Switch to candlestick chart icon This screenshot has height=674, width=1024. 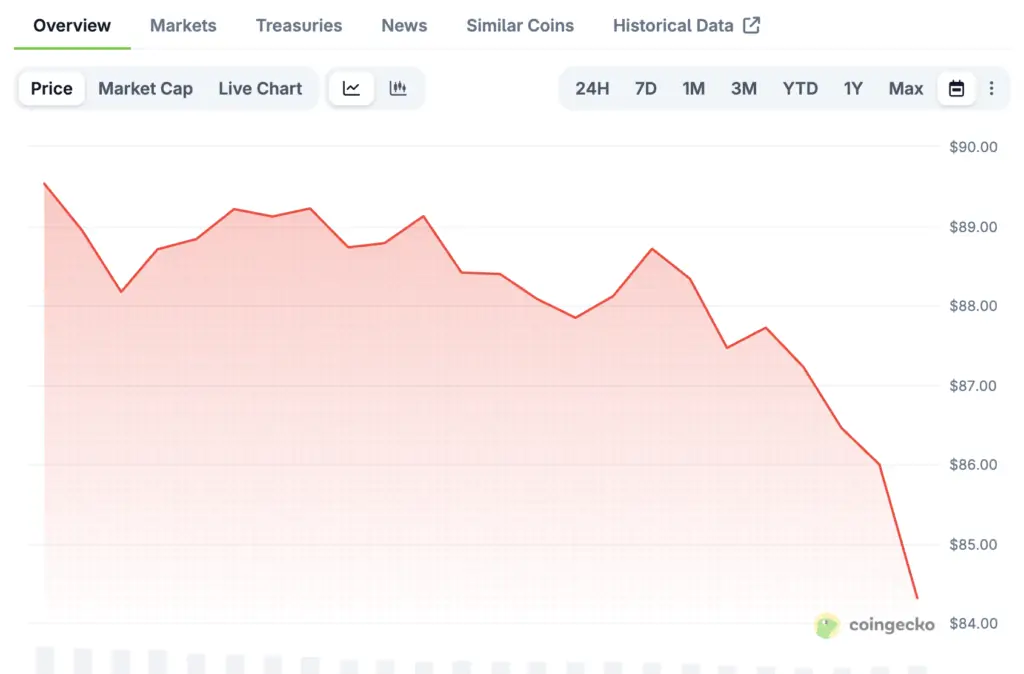point(398,88)
